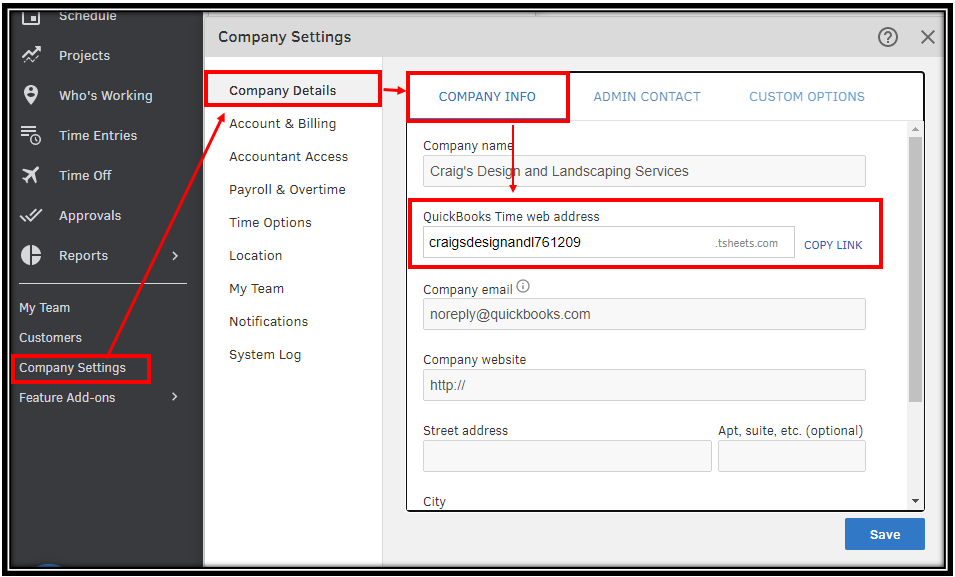The width and height of the screenshot is (955, 577).
Task: Click the Company email input field
Action: [644, 314]
